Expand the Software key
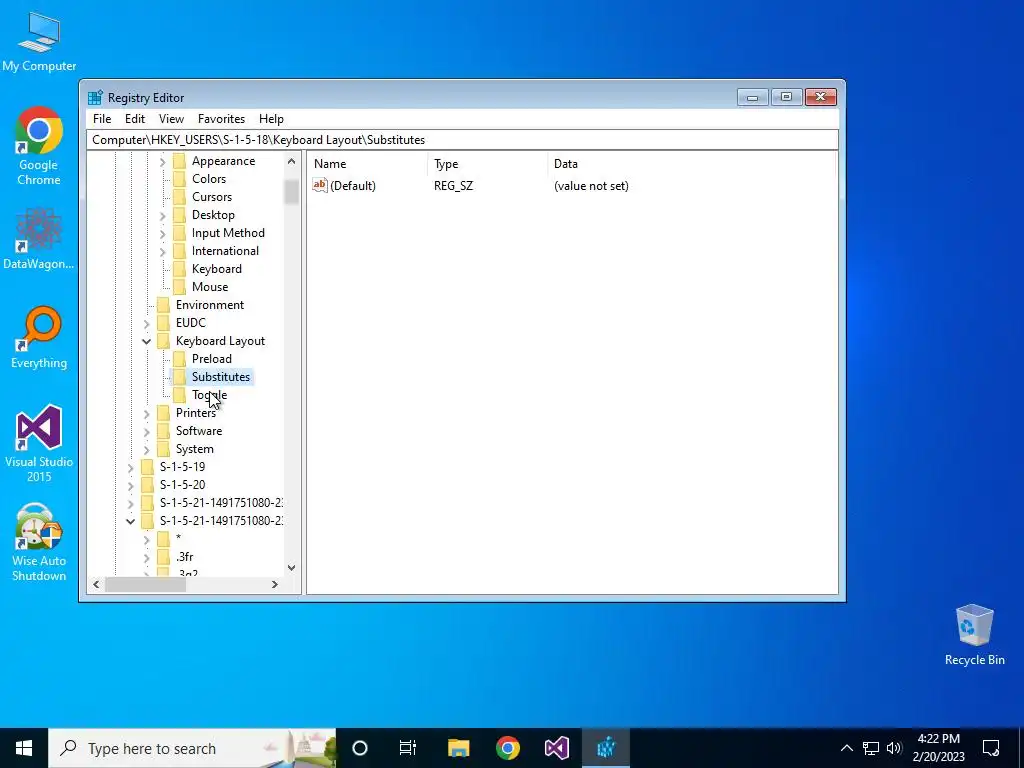The width and height of the screenshot is (1024, 768). point(146,432)
